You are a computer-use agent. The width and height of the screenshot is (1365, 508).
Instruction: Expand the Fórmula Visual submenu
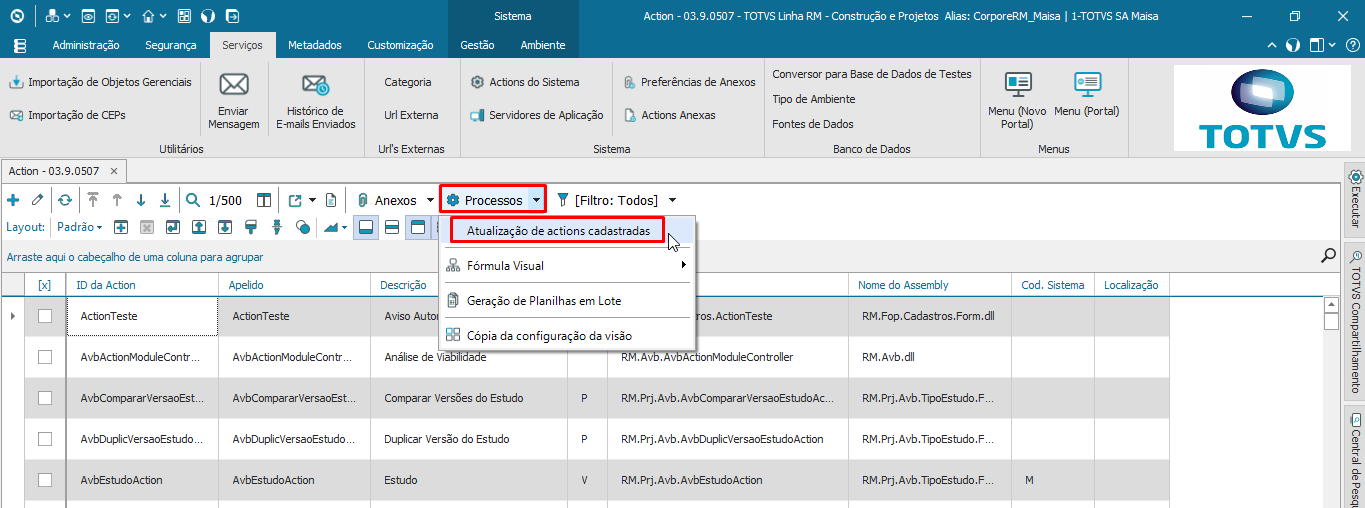coord(683,266)
